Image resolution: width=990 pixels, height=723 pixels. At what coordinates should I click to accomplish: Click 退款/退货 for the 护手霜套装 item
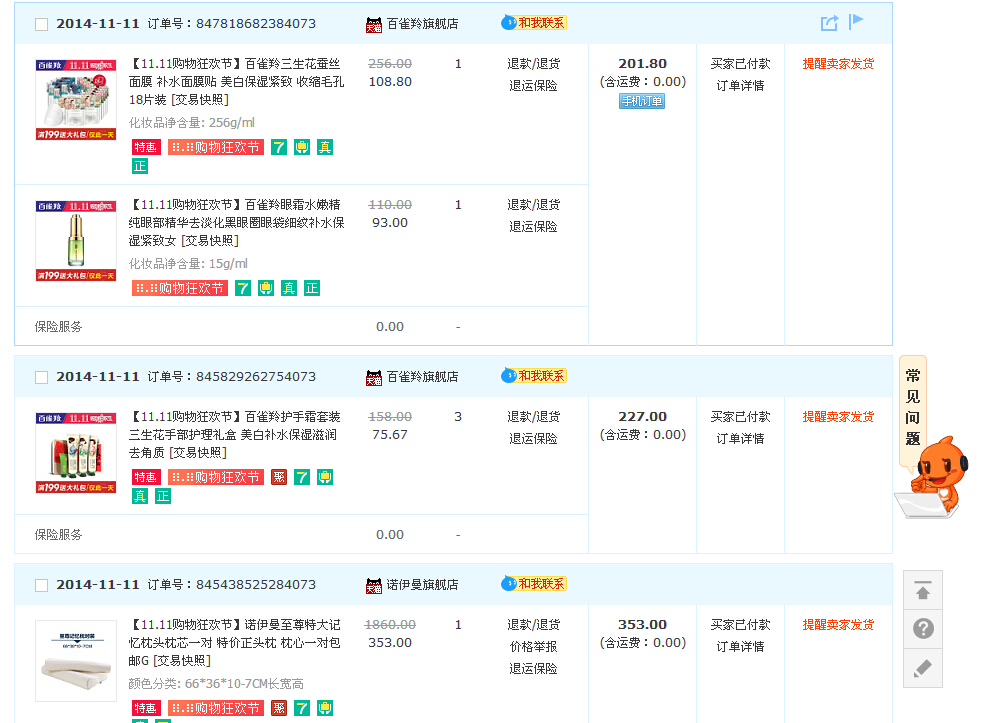click(534, 417)
